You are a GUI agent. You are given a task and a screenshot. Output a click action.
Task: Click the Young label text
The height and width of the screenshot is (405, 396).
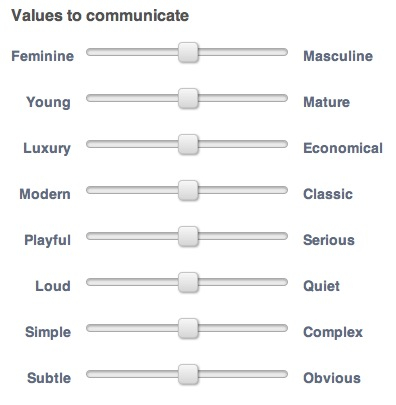pos(48,103)
